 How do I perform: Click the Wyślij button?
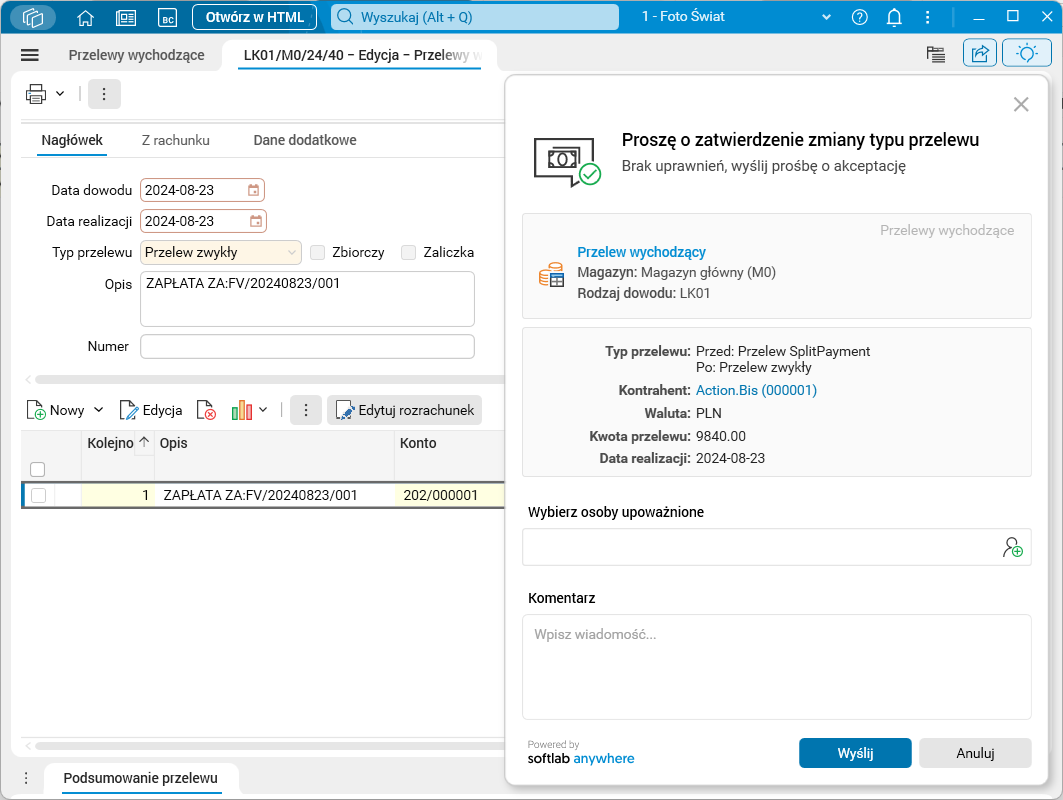[855, 753]
